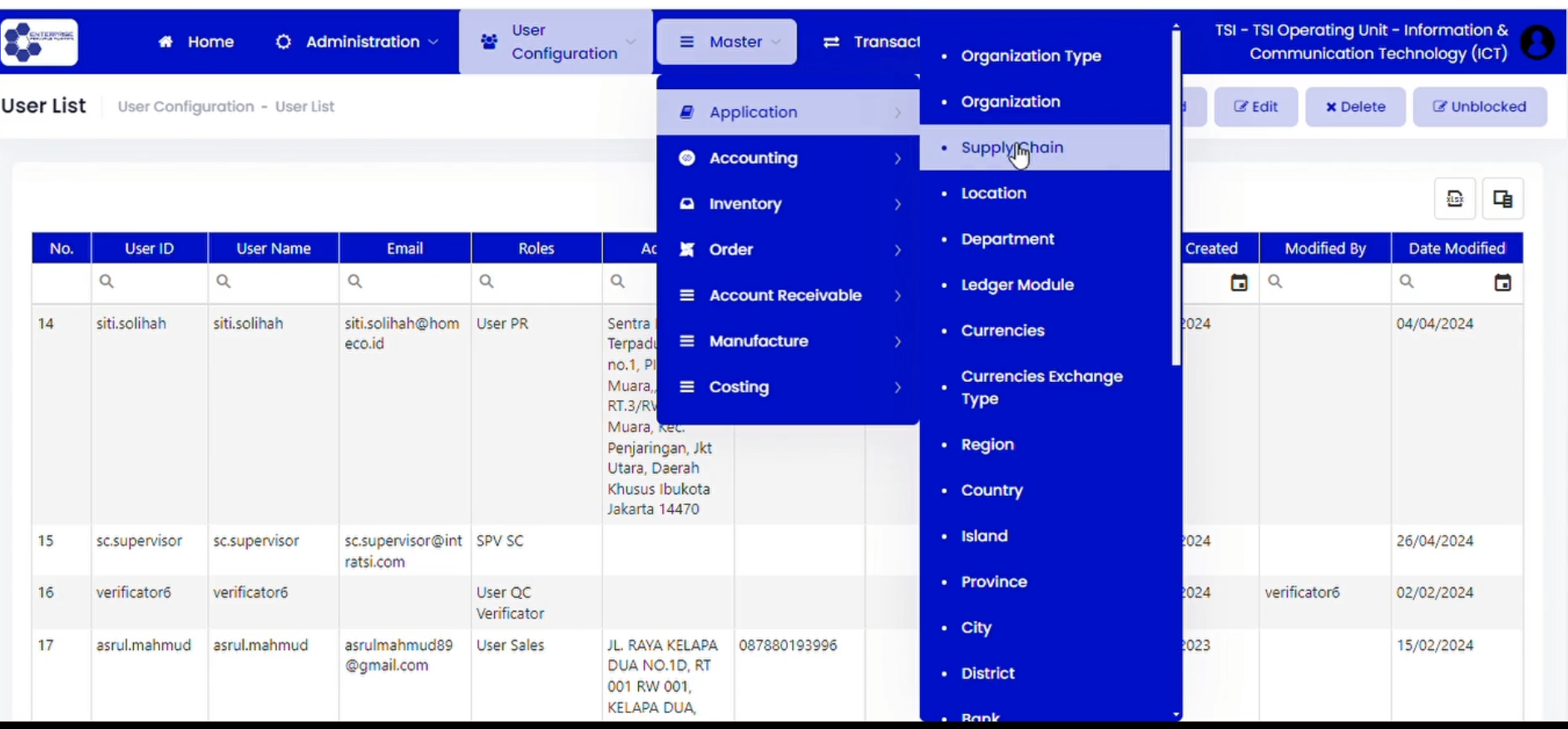Open Currencies Exchange Type entry
The image size is (1568, 729).
(x=1041, y=387)
